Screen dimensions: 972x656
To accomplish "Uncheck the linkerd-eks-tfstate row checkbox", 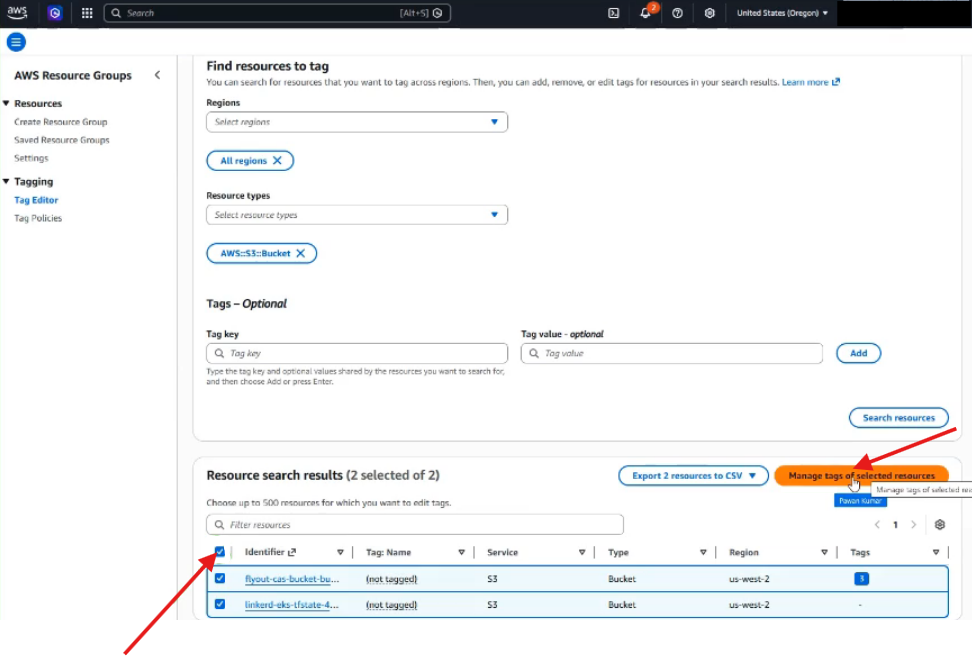I will [220, 604].
